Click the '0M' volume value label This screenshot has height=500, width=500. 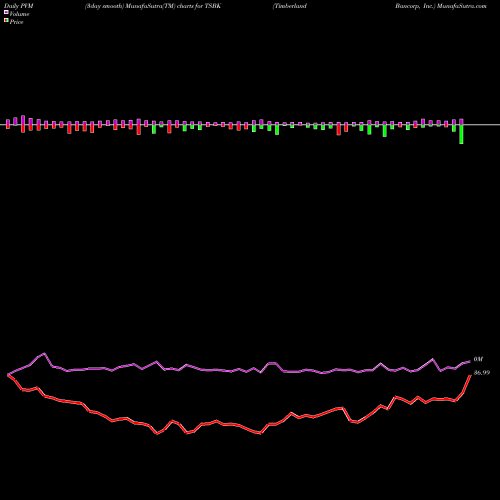point(478,359)
